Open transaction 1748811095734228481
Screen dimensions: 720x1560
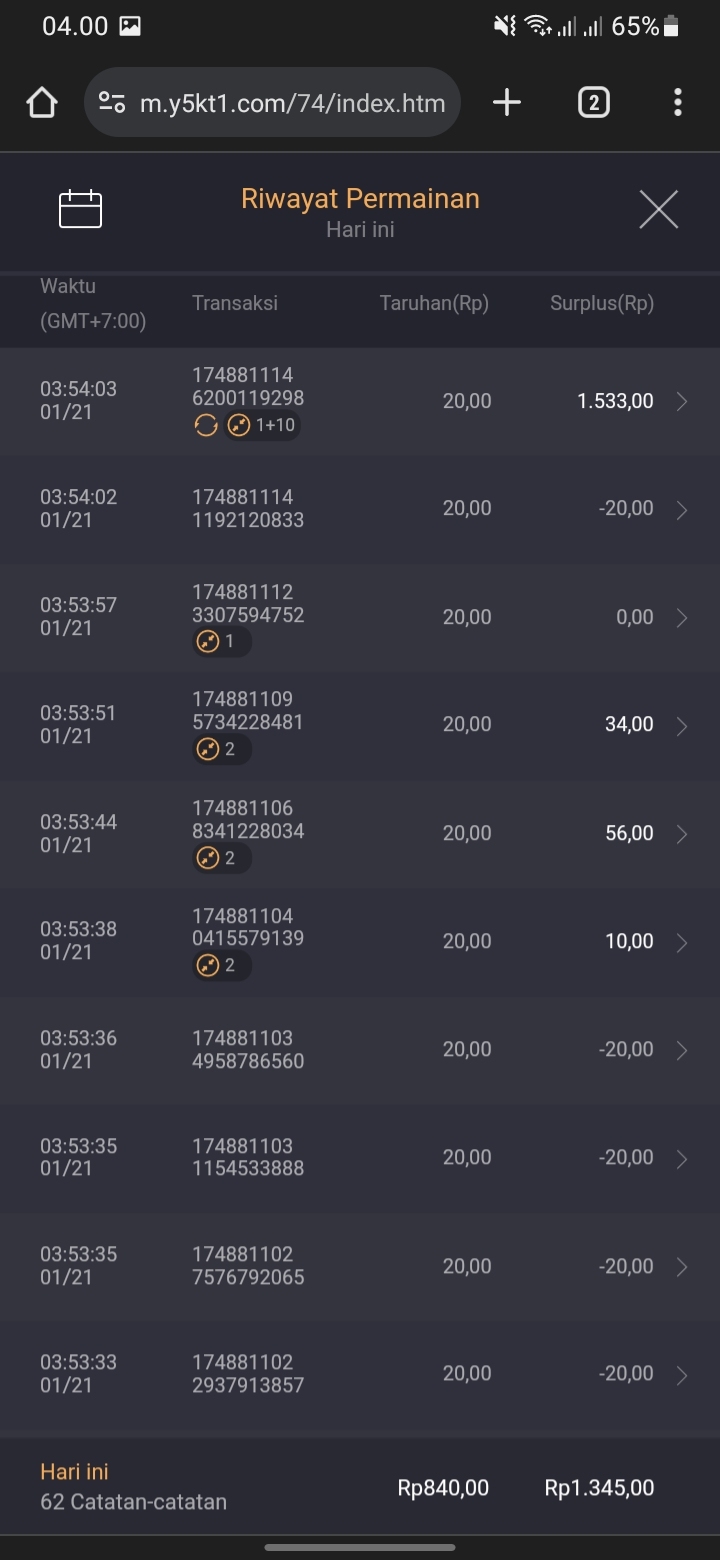248,711
